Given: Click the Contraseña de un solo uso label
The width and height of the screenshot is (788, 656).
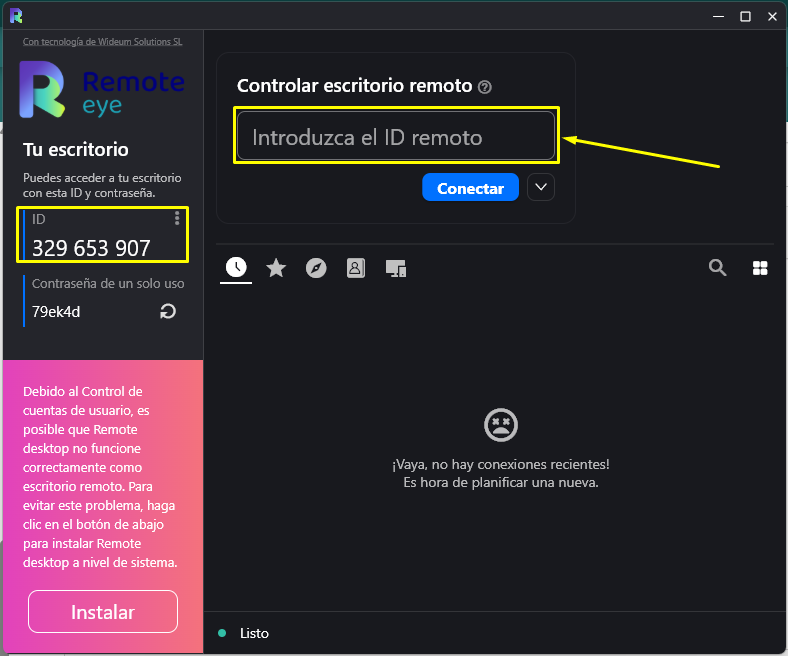Looking at the screenshot, I should [108, 284].
